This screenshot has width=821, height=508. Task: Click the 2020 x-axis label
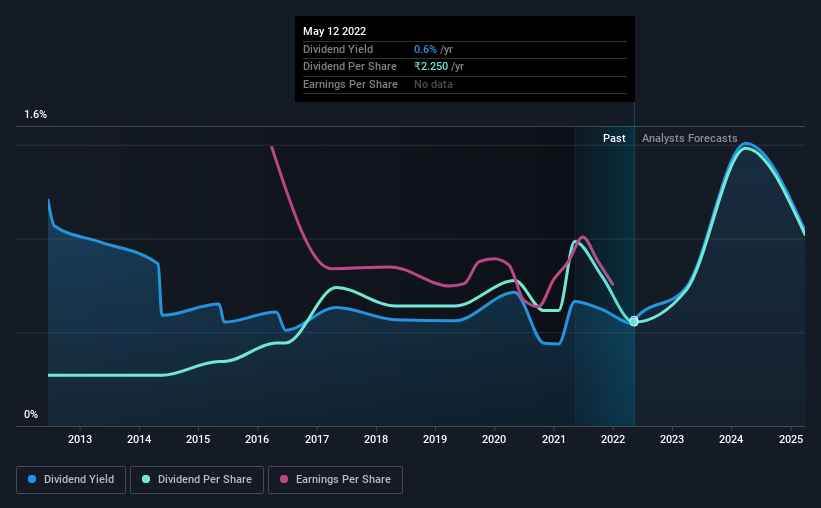click(494, 439)
